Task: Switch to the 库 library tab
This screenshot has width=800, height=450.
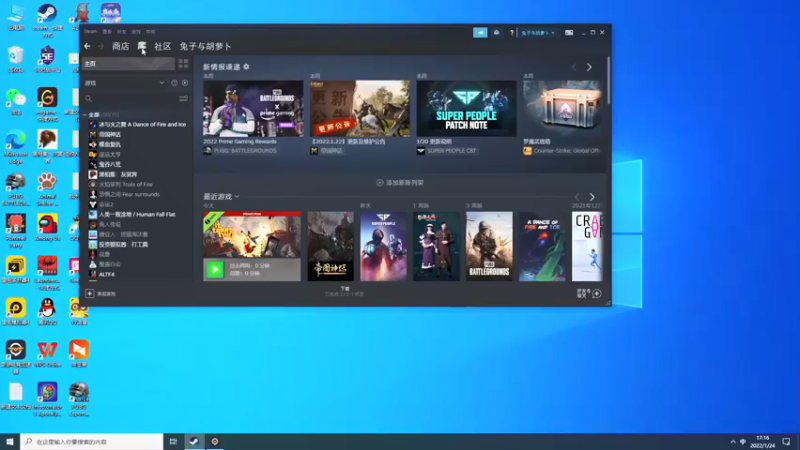Action: pyautogui.click(x=142, y=46)
